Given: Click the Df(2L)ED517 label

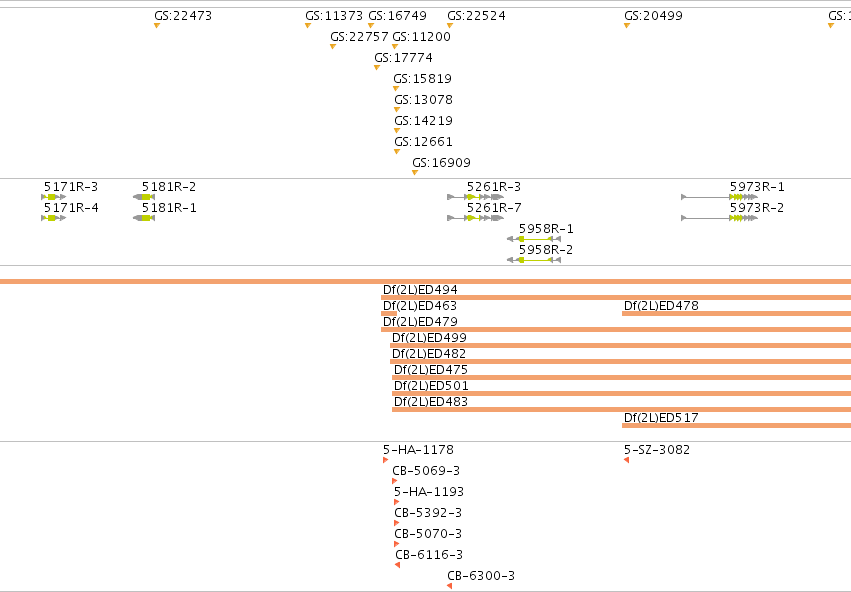Looking at the screenshot, I should point(661,418).
